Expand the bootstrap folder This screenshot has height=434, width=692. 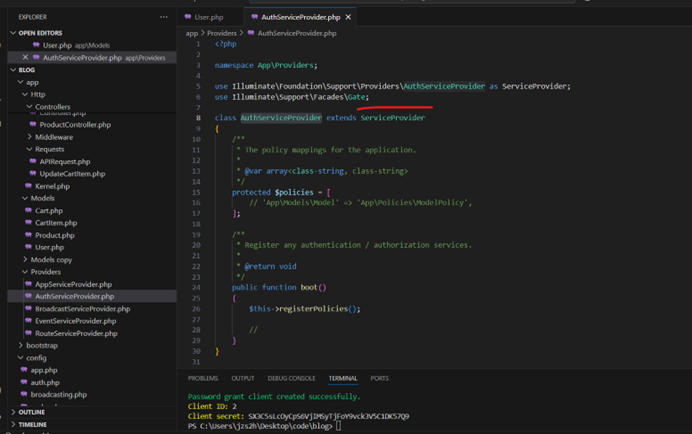[x=41, y=345]
